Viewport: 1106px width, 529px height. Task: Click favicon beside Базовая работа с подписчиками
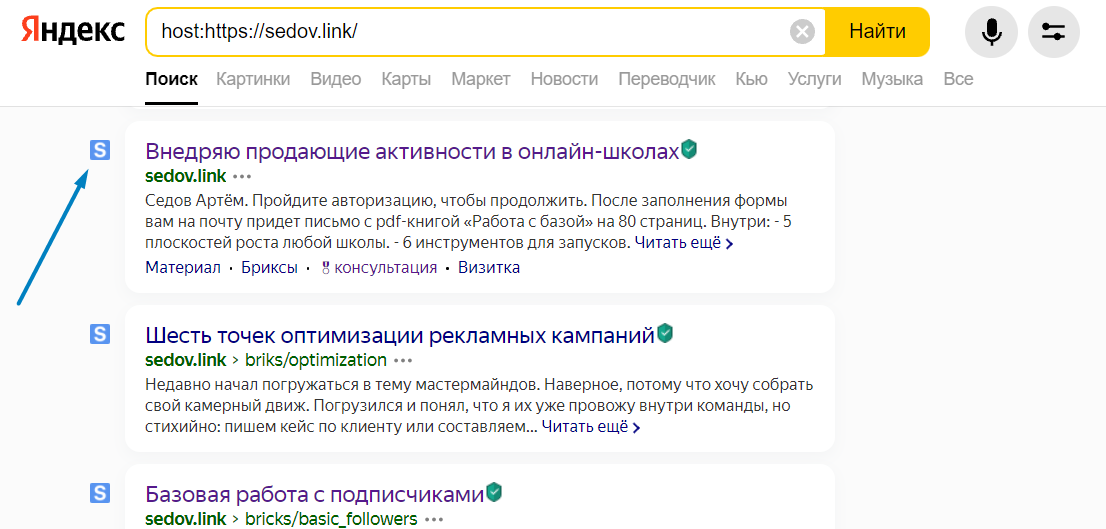[100, 493]
